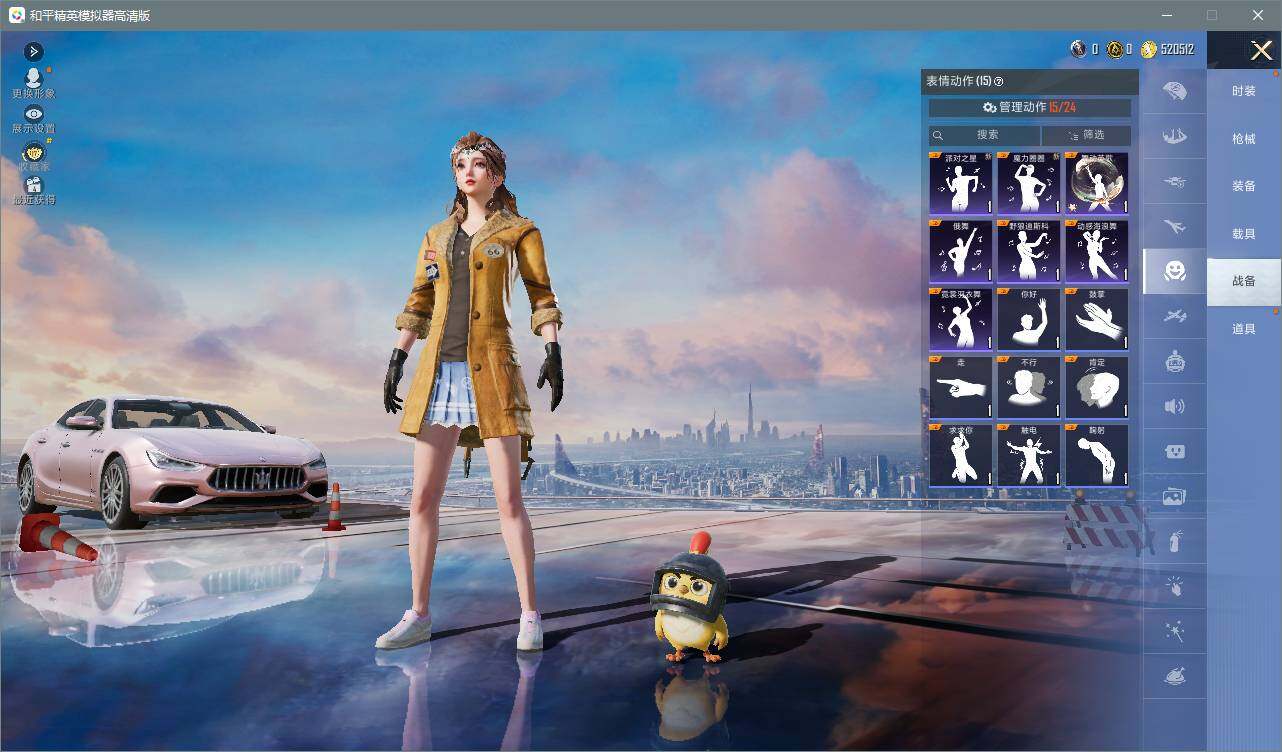Switch to the 枪械 tab

(1244, 139)
